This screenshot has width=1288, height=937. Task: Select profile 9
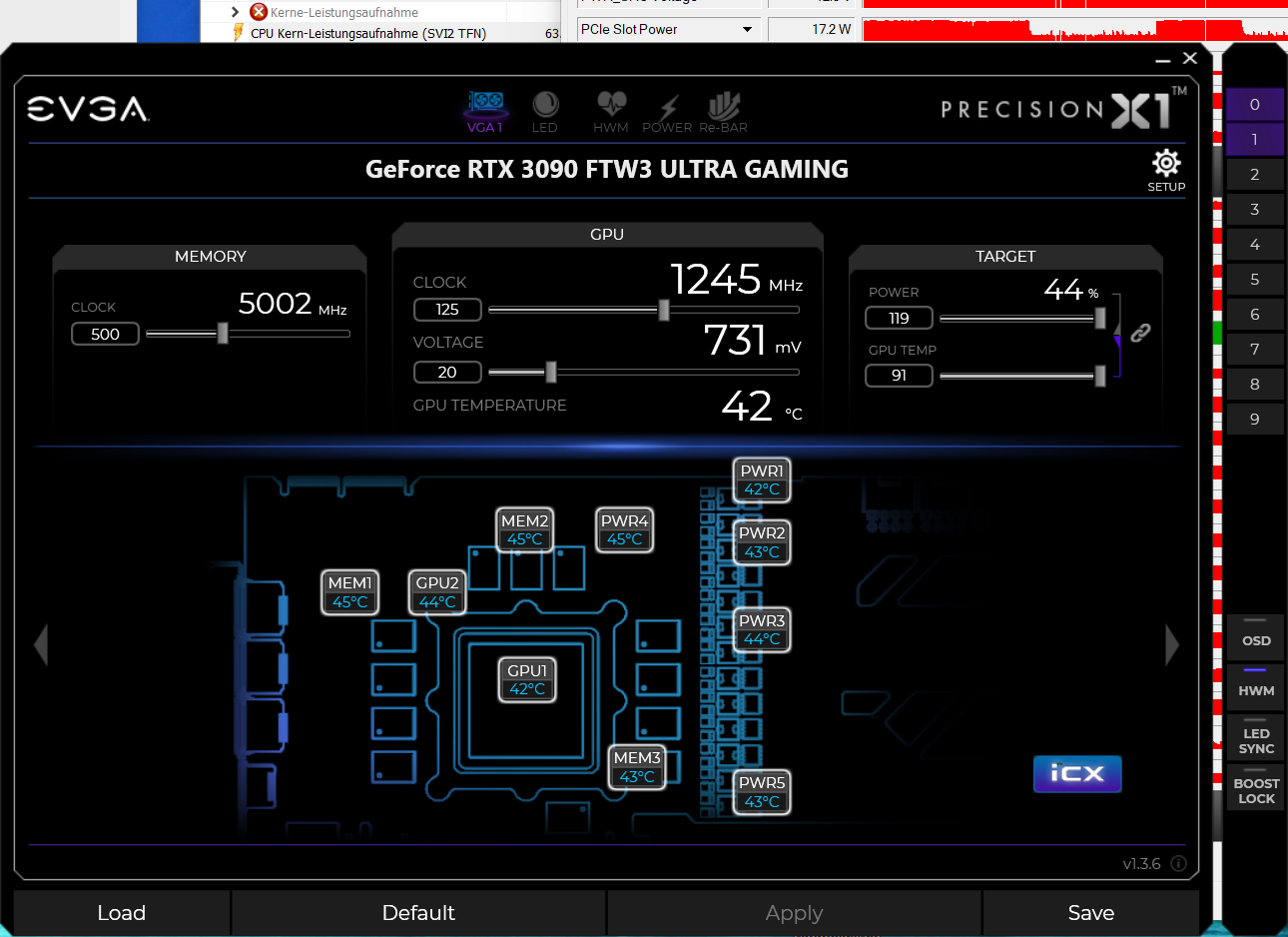click(1255, 420)
